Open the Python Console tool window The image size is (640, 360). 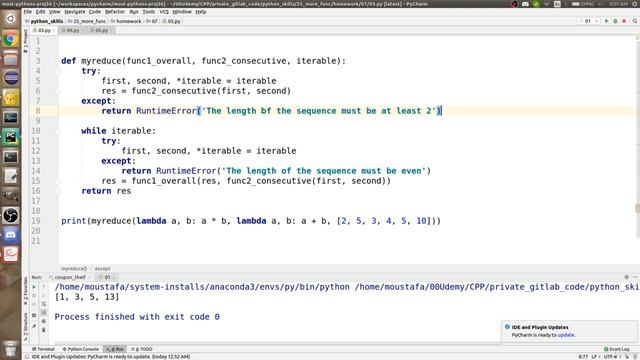80,349
